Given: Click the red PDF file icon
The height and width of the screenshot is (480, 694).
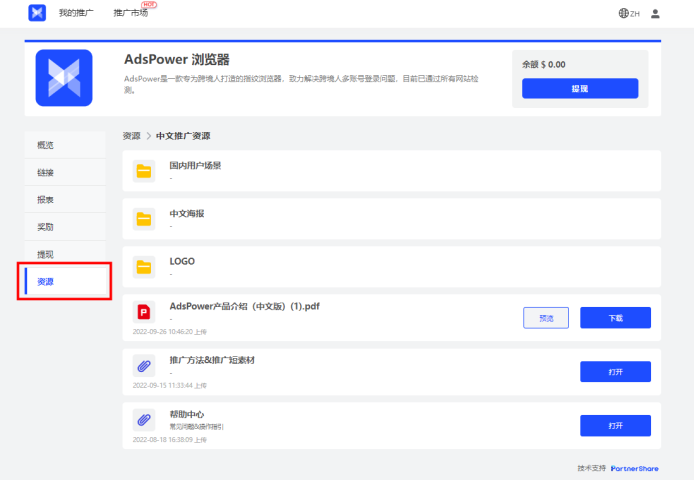Looking at the screenshot, I should pyautogui.click(x=144, y=312).
